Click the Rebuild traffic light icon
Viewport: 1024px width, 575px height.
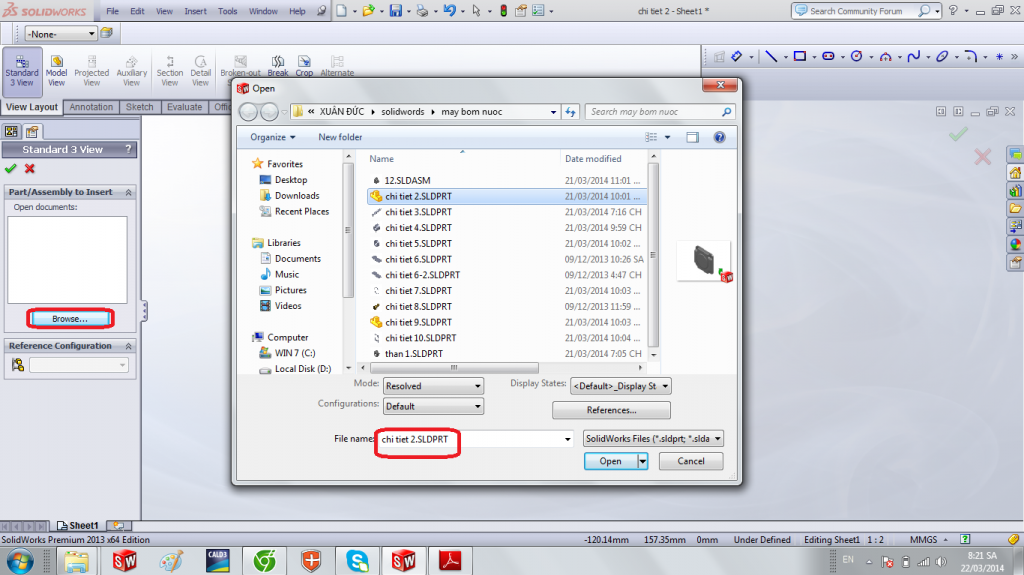(x=504, y=10)
